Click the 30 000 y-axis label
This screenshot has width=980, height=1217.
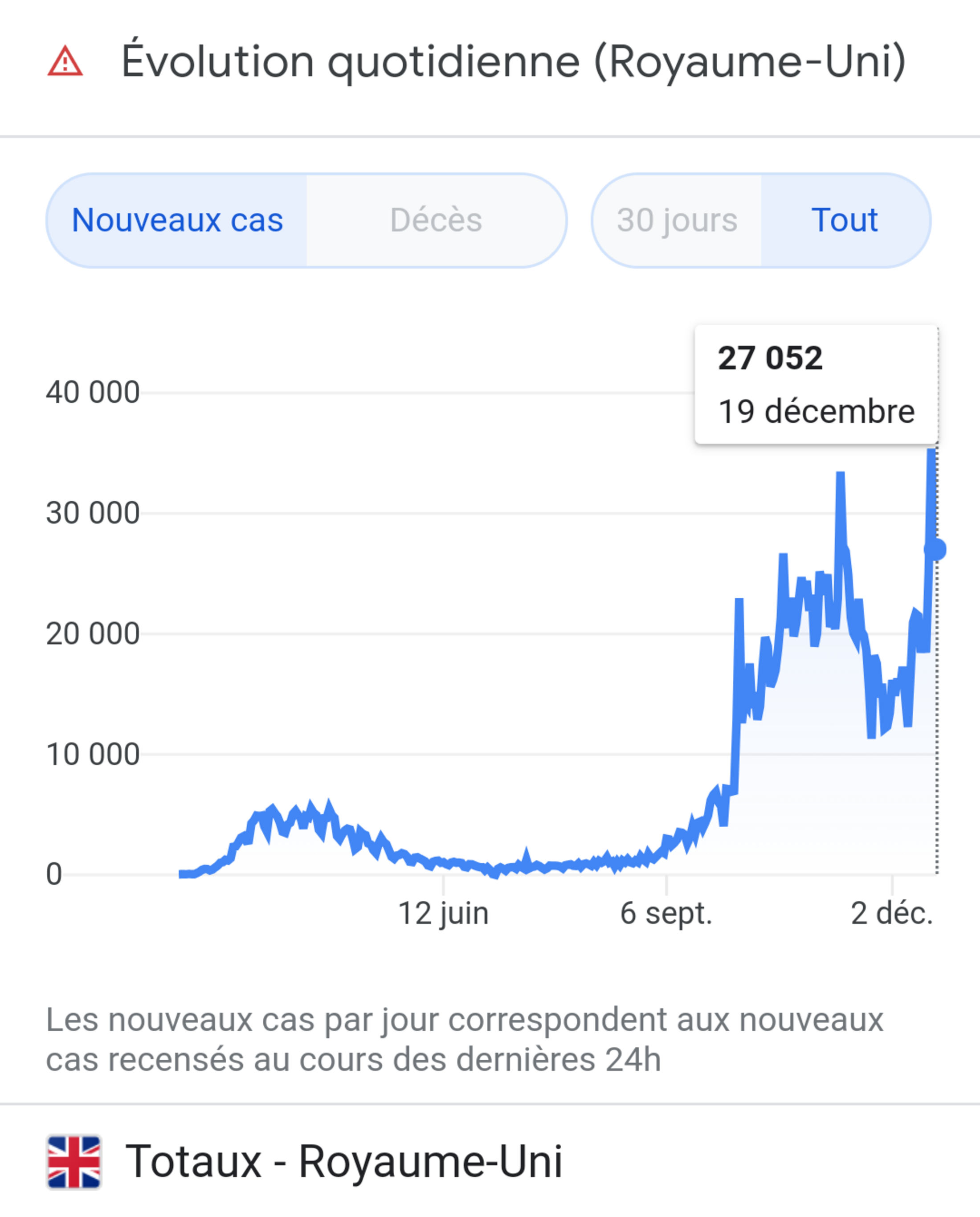pos(93,513)
